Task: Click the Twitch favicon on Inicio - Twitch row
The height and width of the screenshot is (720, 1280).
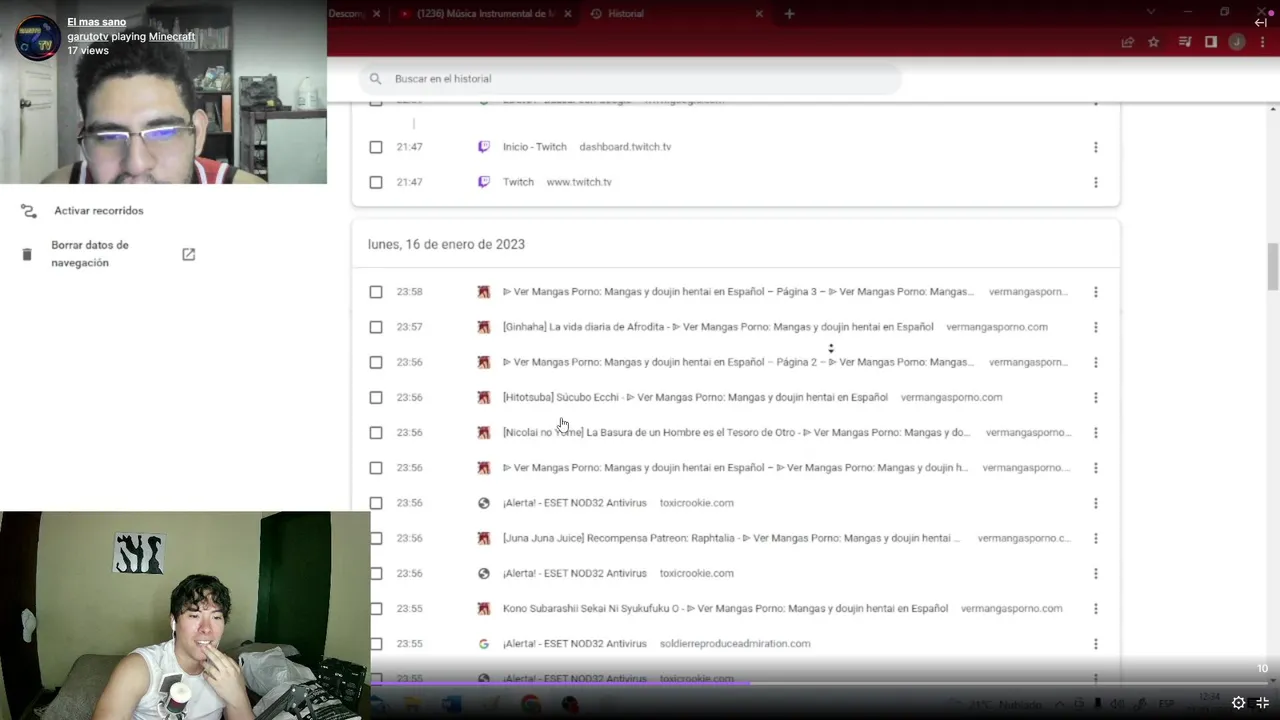Action: 484,147
